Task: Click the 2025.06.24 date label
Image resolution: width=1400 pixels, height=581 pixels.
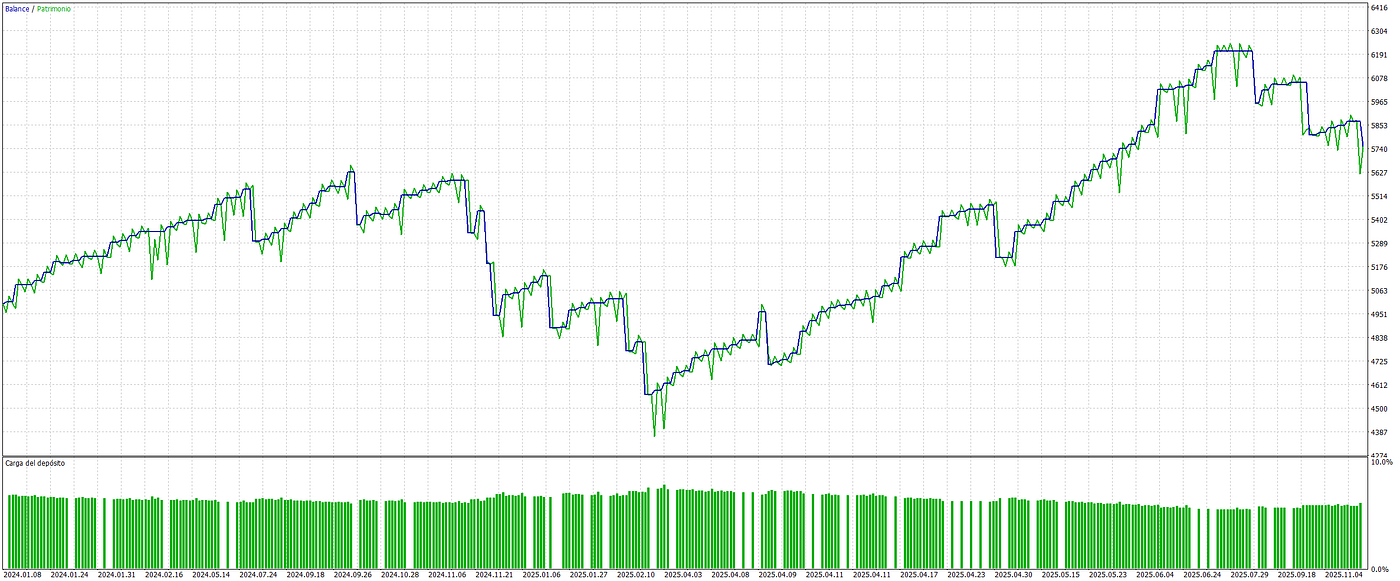Action: [1203, 575]
